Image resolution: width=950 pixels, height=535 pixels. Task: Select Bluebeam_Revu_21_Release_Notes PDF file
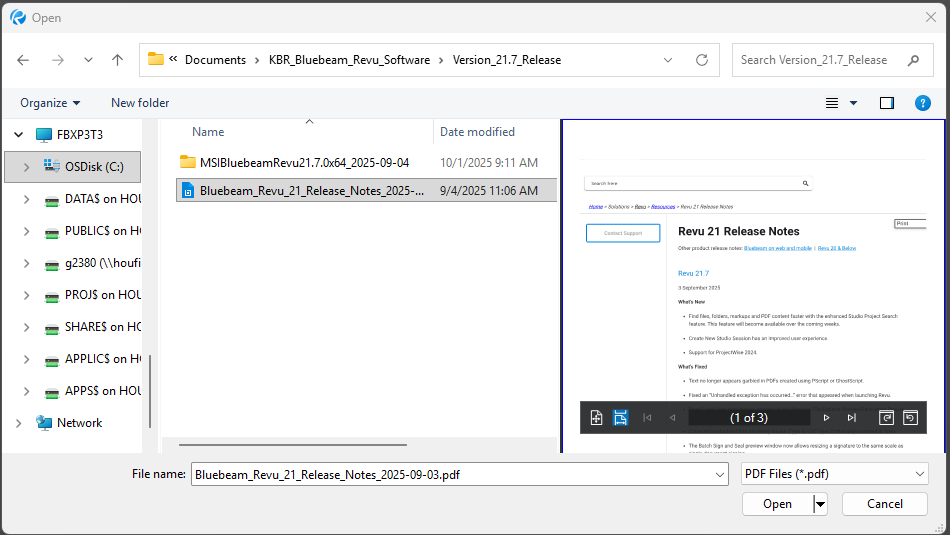(366, 190)
